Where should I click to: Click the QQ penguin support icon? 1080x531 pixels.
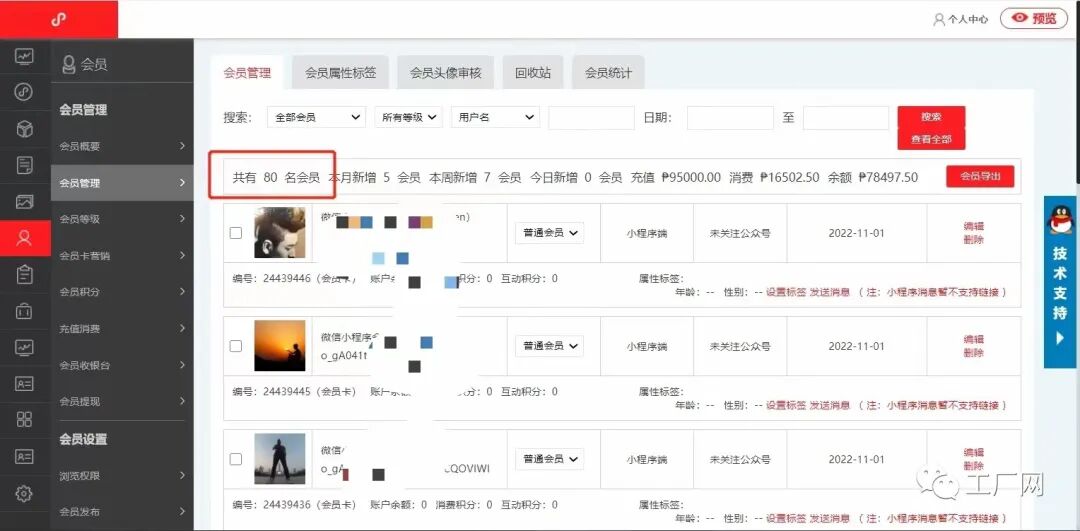pyautogui.click(x=1060, y=220)
